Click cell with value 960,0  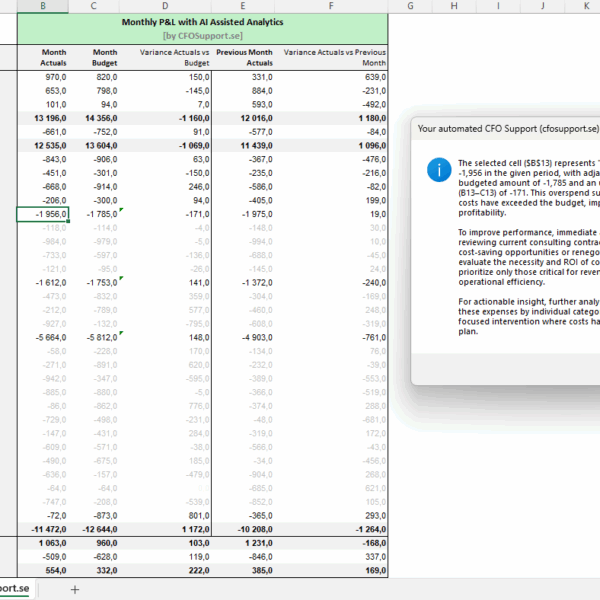(94, 543)
